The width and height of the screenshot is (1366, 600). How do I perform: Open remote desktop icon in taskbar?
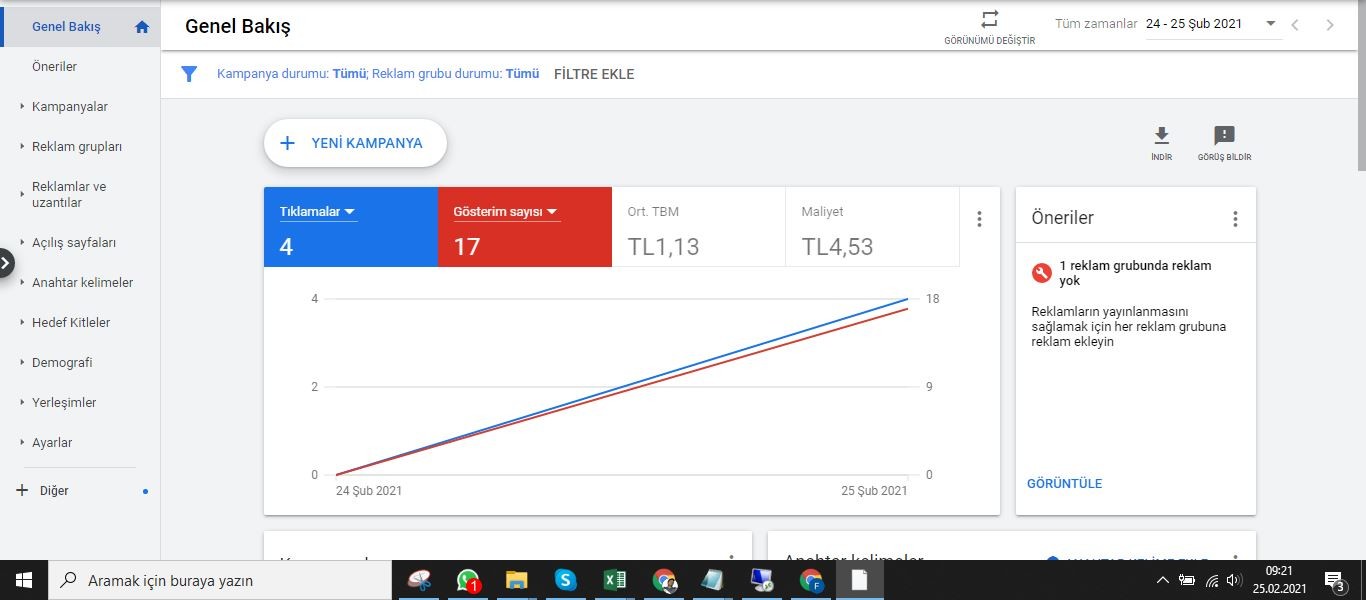coord(762,580)
